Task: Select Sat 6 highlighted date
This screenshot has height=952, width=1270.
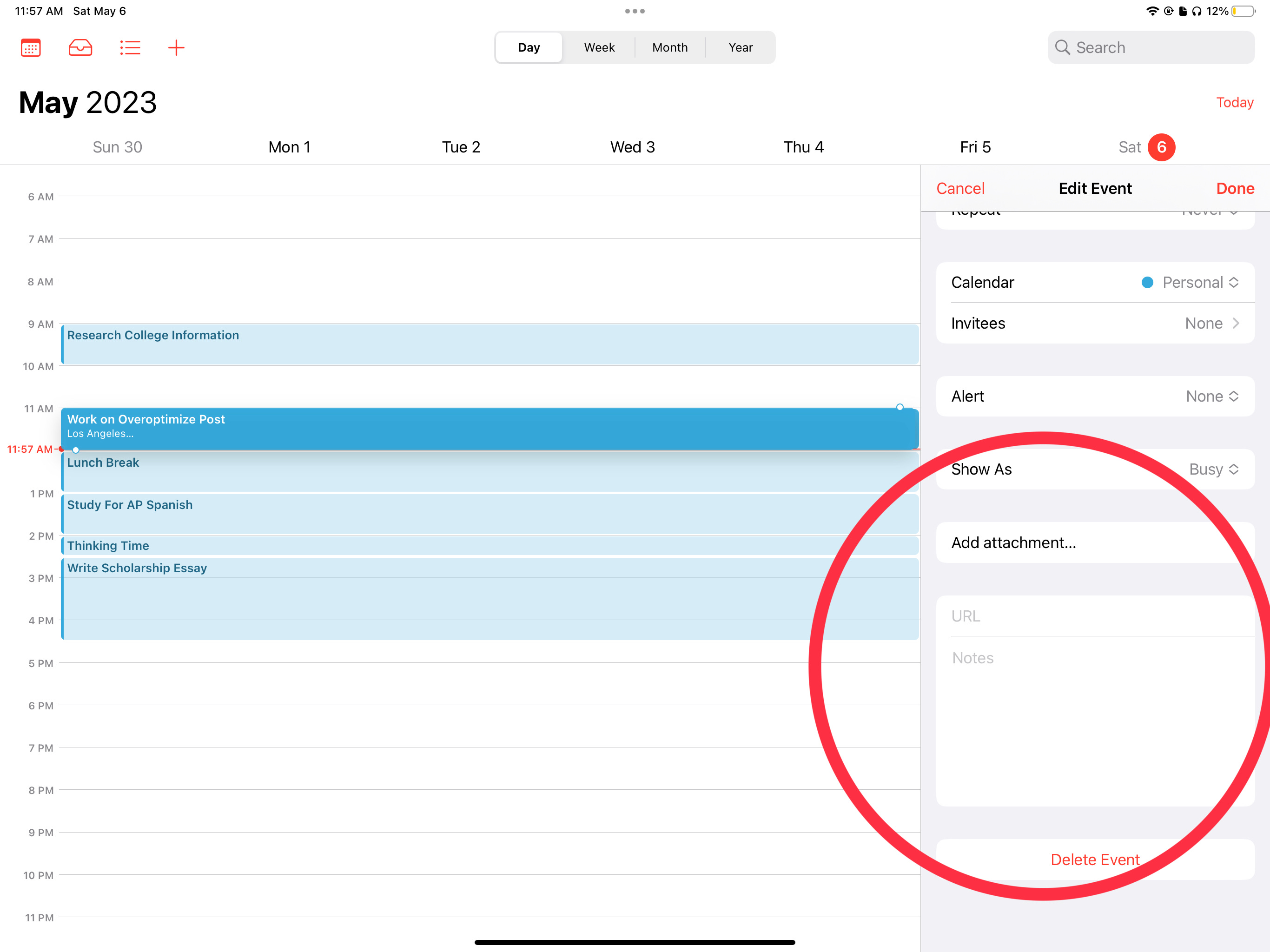Action: (1161, 147)
